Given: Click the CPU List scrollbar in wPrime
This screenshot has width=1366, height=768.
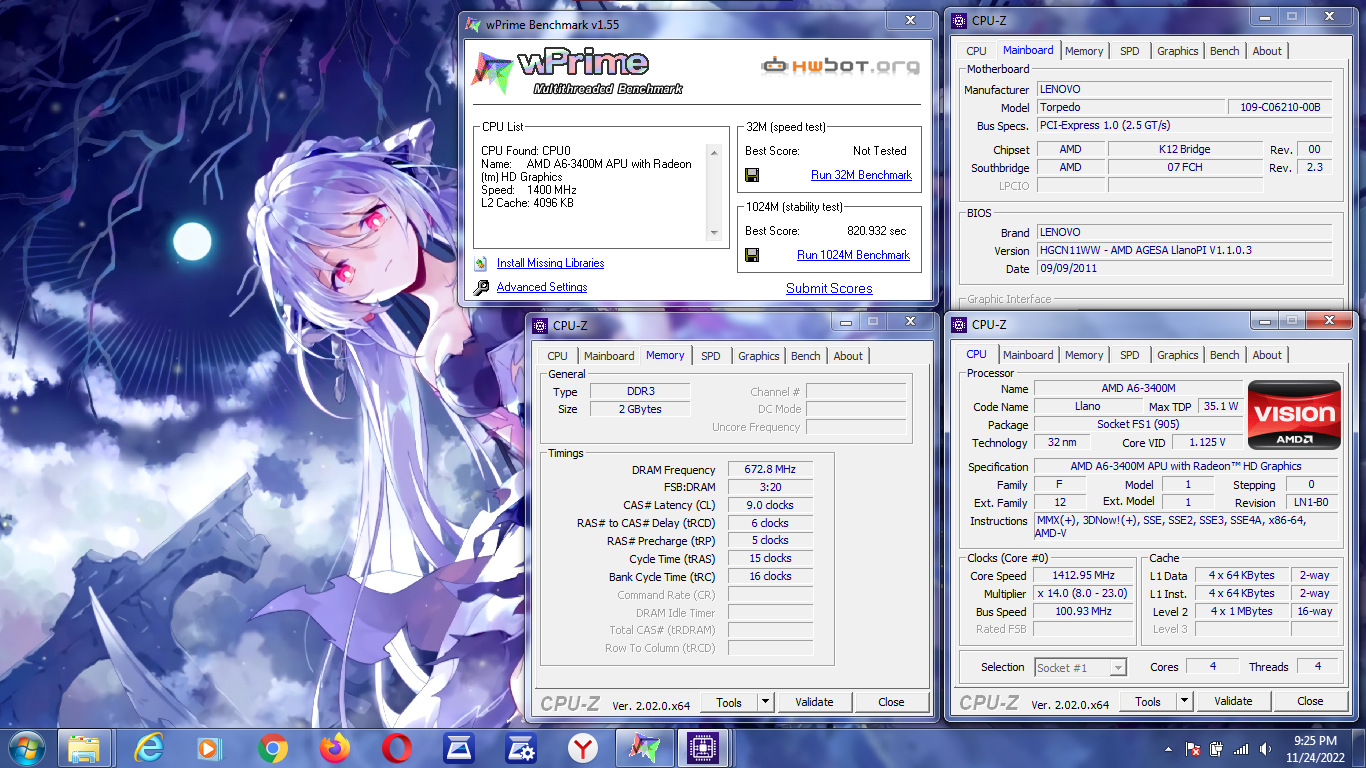Looking at the screenshot, I should [714, 192].
